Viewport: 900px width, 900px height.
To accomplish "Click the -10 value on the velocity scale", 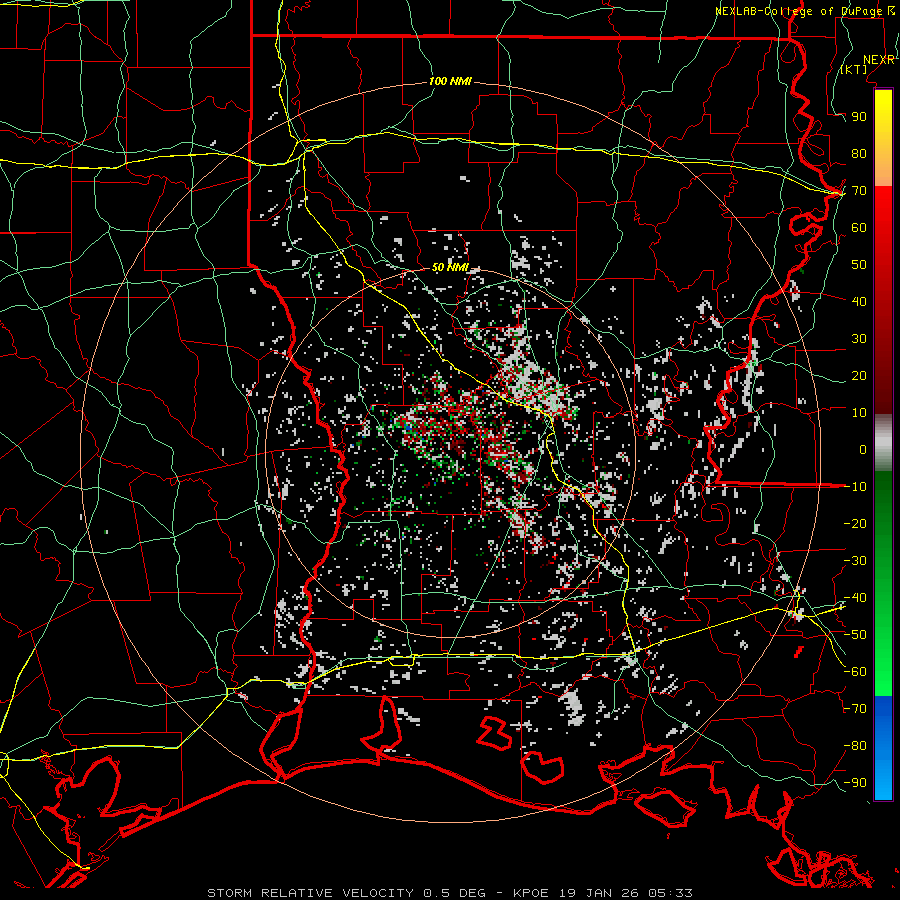I will tap(855, 487).
